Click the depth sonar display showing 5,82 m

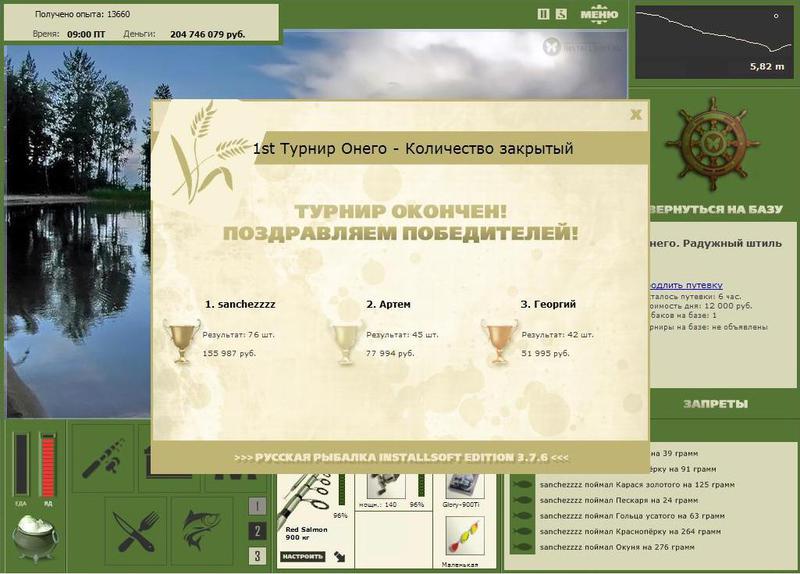tap(713, 42)
